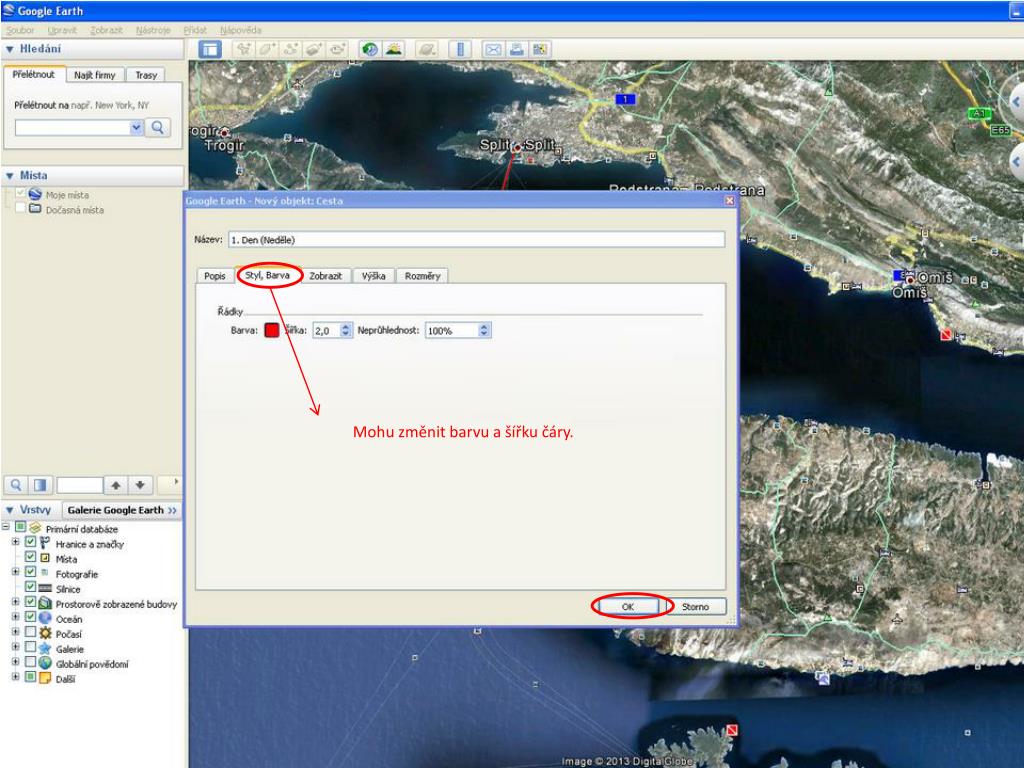Expand the Počasí tree node
This screenshot has height=768, width=1024.
[x=15, y=632]
